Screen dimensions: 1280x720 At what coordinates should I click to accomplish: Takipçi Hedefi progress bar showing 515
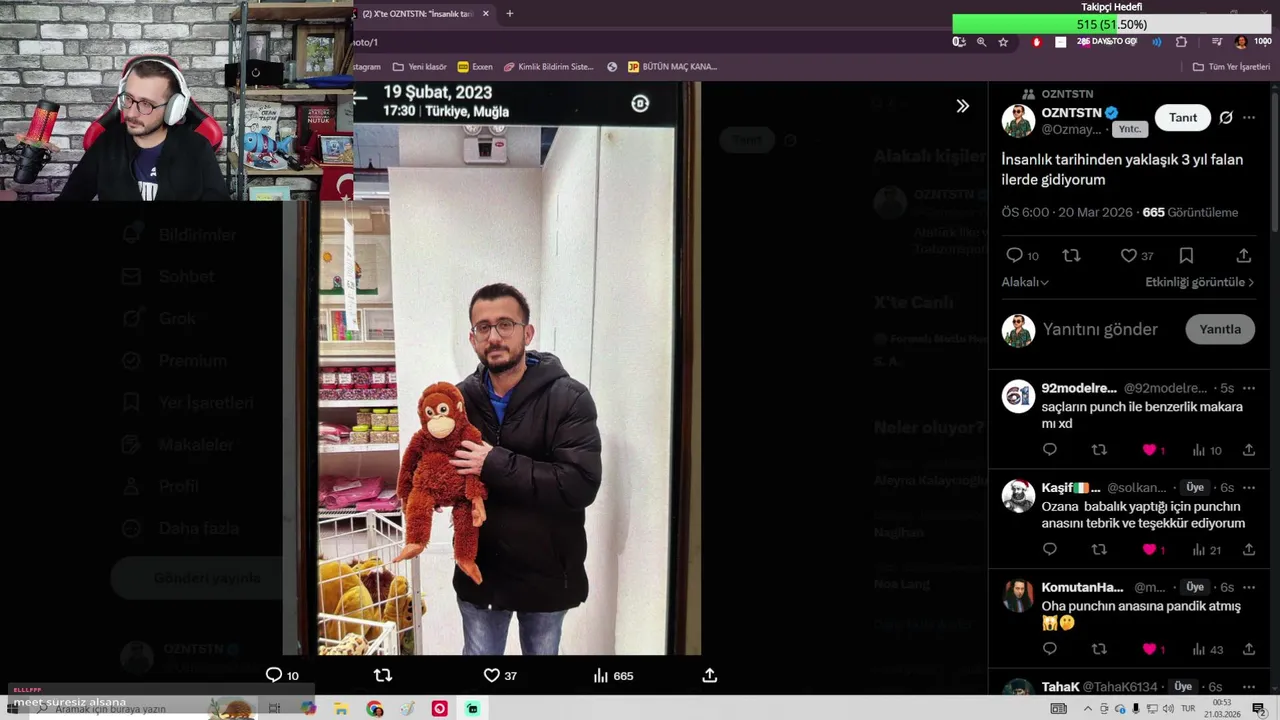point(1112,24)
